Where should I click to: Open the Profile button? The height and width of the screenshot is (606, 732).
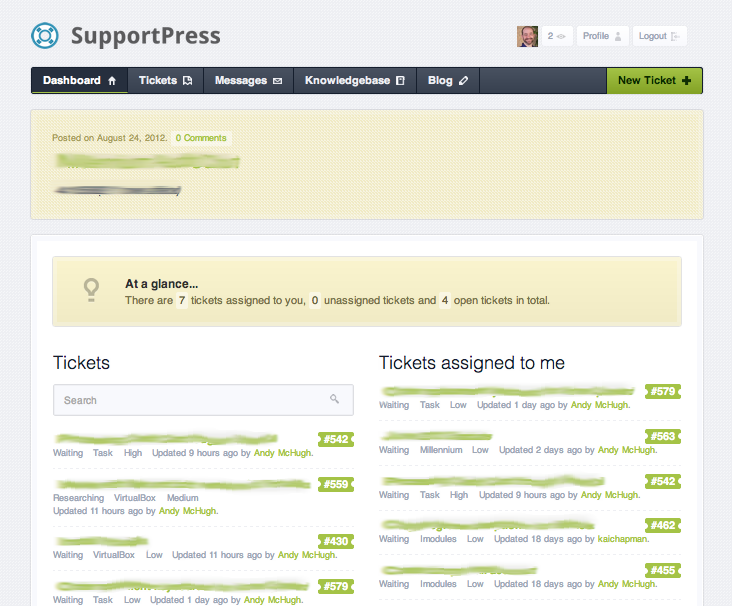coord(602,36)
